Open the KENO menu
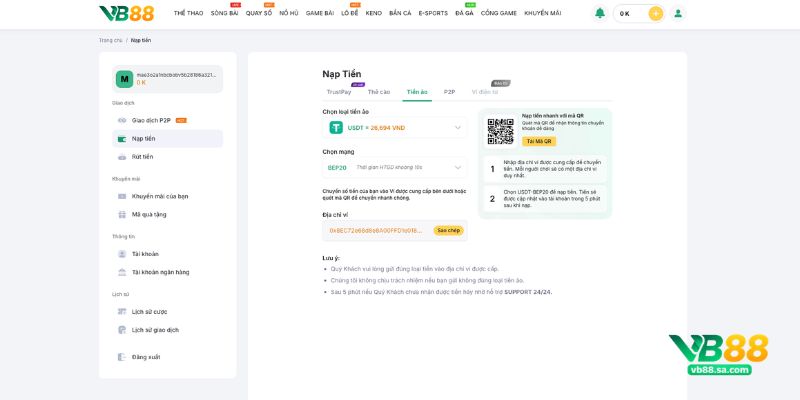Viewport: 800px width, 400px height. [373, 13]
